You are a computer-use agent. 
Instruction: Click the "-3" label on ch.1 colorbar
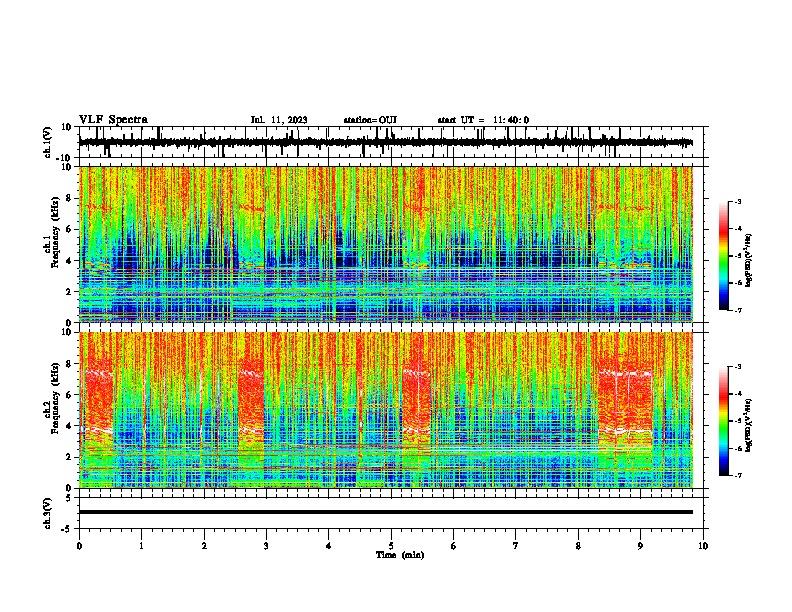[x=738, y=202]
